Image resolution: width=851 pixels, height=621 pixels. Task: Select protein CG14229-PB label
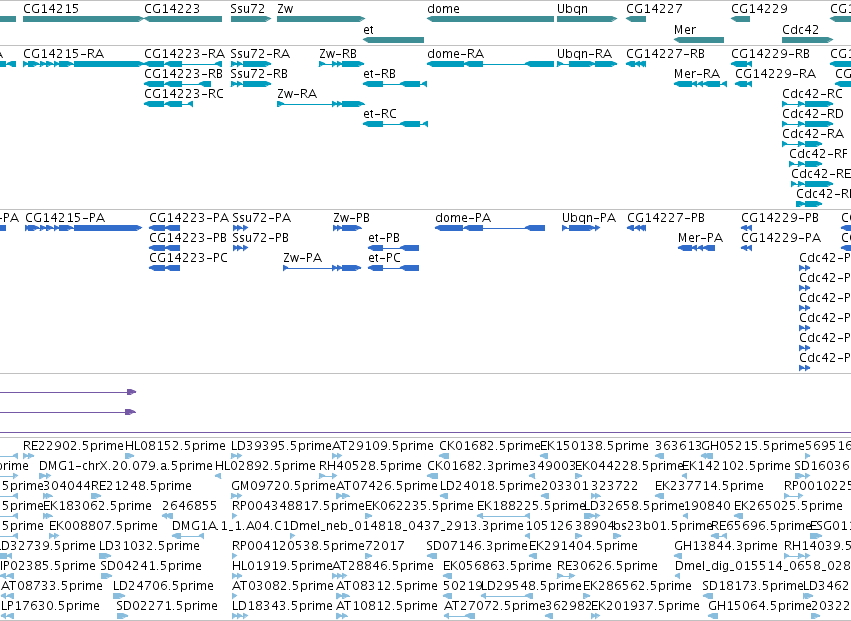[x=780, y=218]
